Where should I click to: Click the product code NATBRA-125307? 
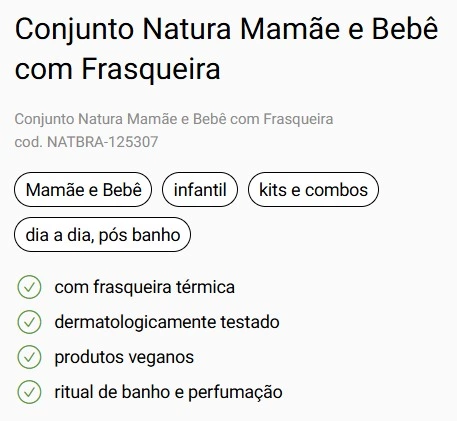tap(103, 142)
